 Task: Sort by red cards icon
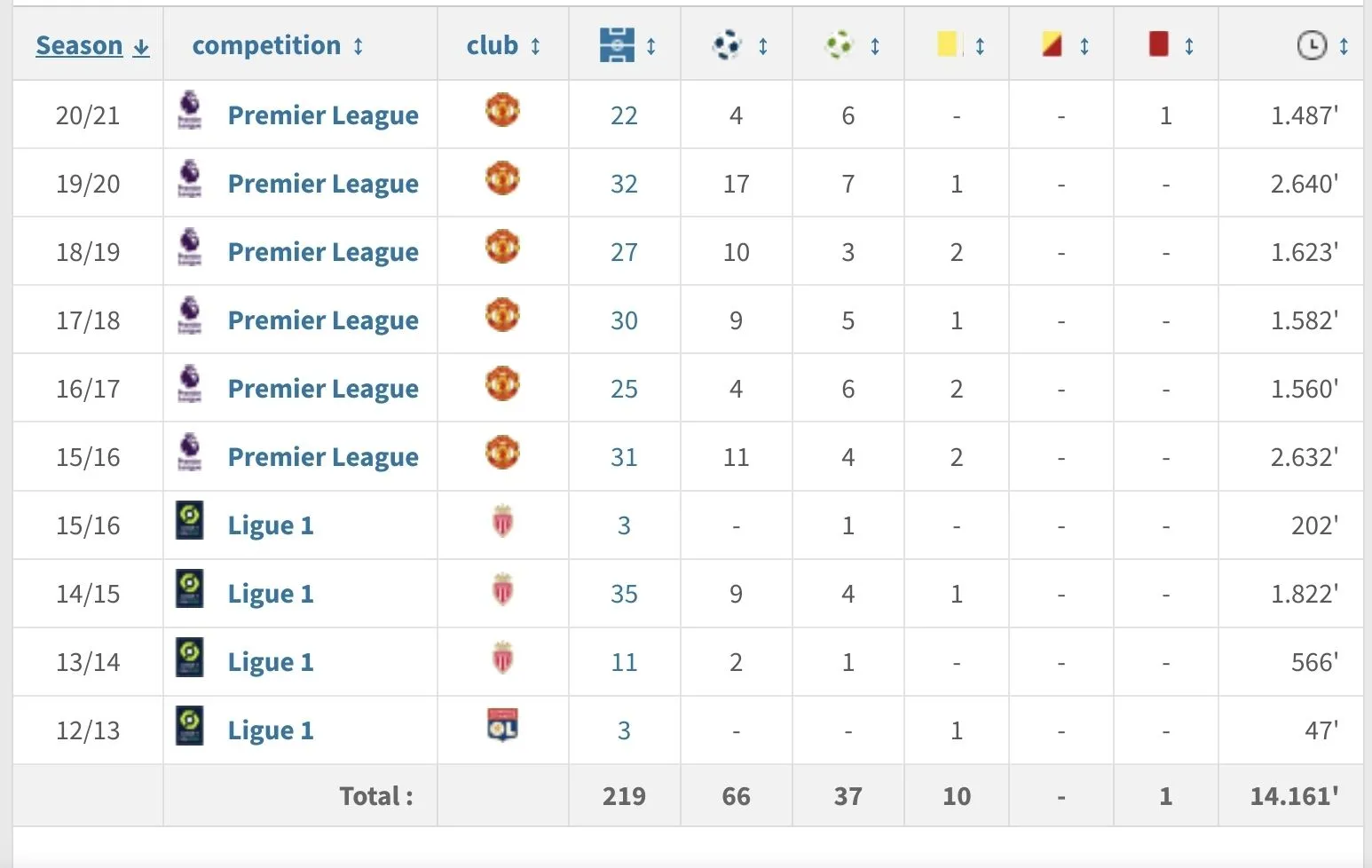pyautogui.click(x=1158, y=45)
